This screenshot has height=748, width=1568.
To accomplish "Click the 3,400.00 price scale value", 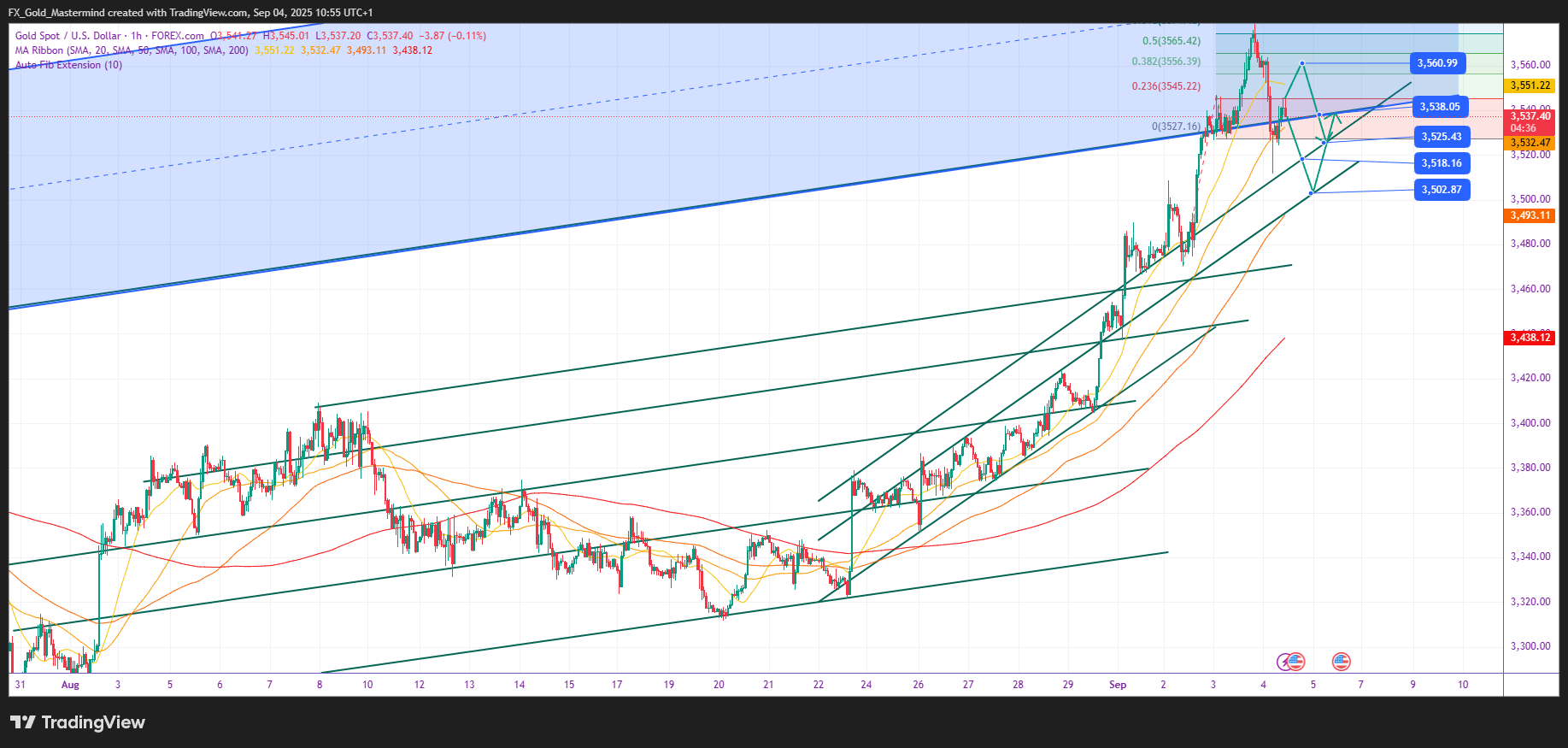I will 1530,423.
